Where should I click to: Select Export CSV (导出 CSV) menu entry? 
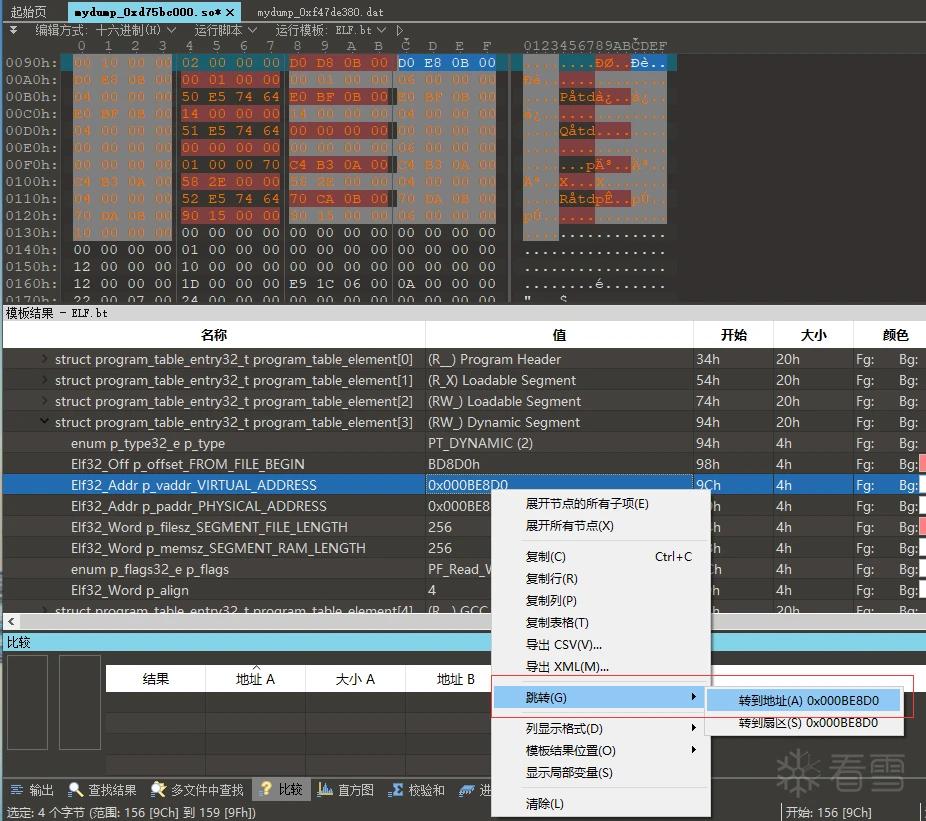[563, 644]
